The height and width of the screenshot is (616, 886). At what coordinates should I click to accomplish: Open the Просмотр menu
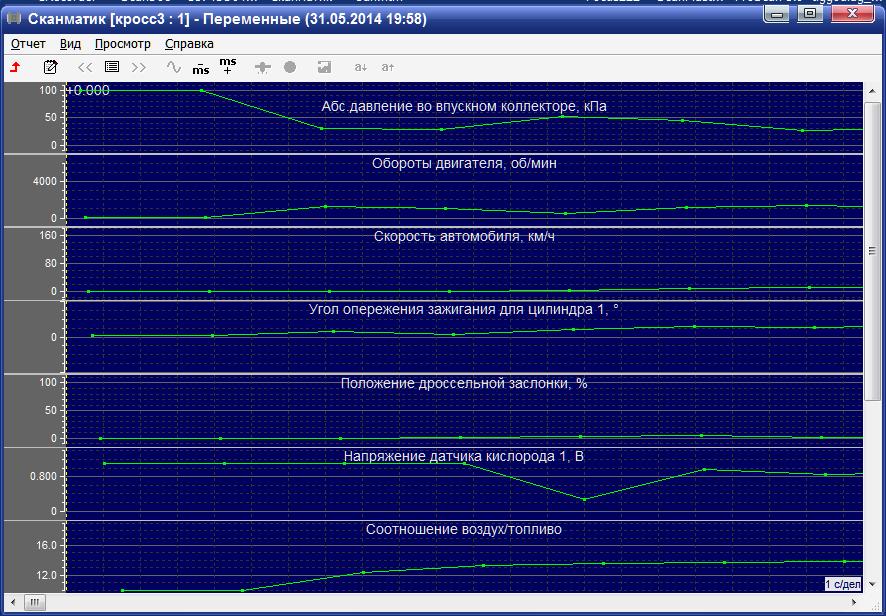(x=123, y=44)
